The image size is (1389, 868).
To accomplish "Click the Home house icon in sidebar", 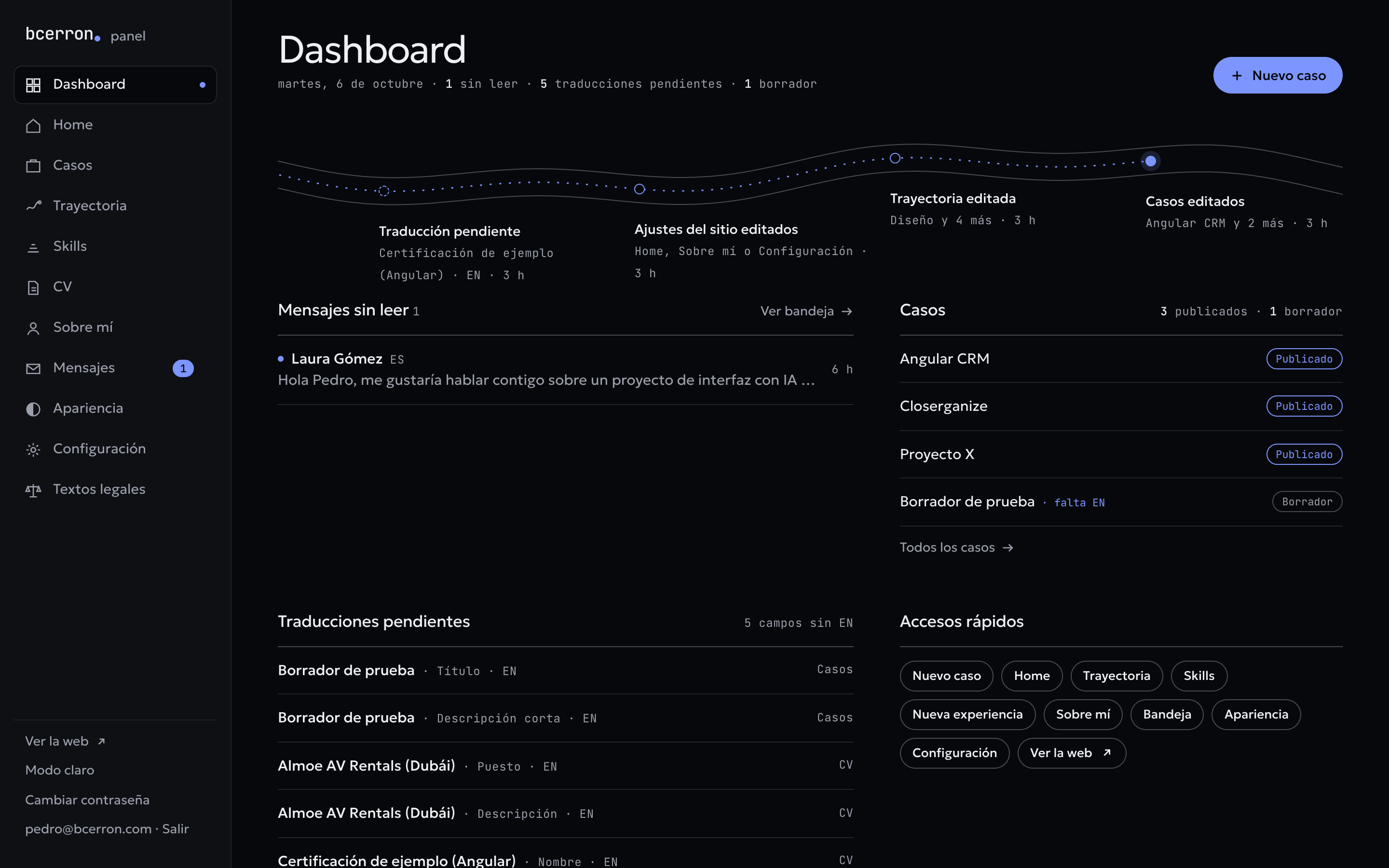I will coord(33,125).
